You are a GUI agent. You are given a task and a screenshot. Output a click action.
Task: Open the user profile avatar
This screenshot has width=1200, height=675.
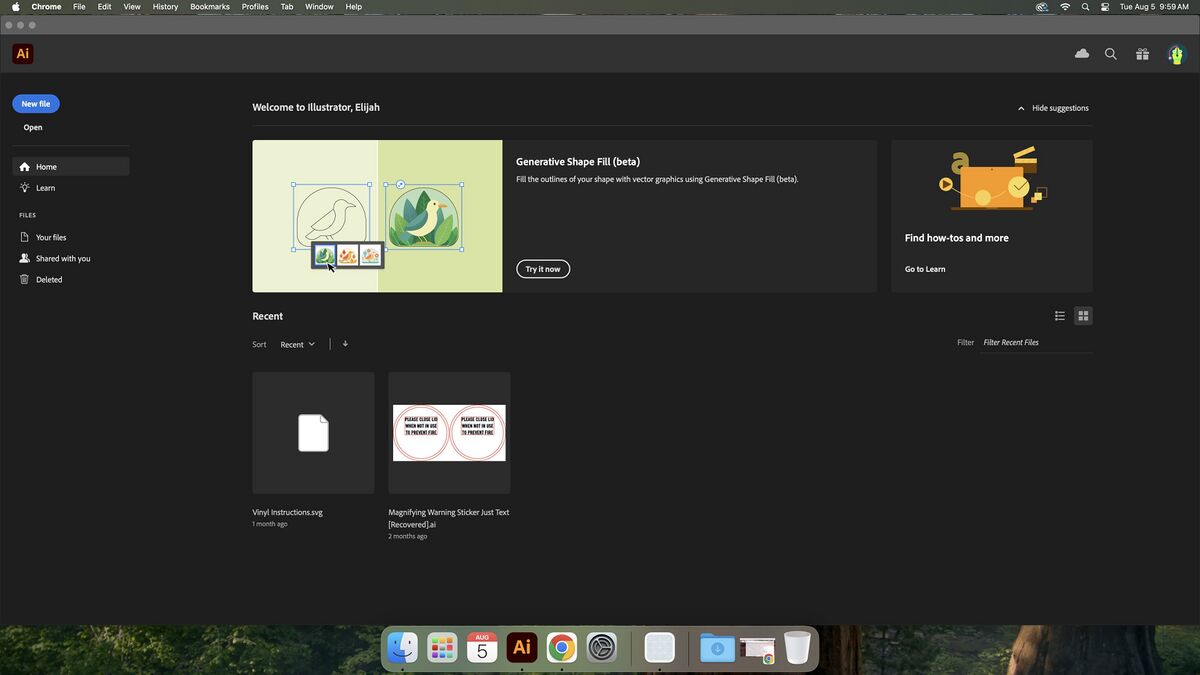1176,54
